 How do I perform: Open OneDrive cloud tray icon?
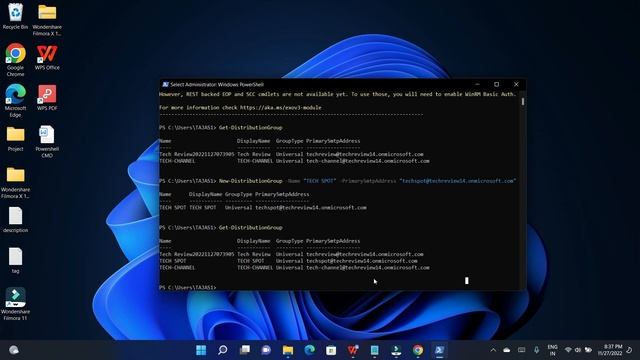(507, 350)
